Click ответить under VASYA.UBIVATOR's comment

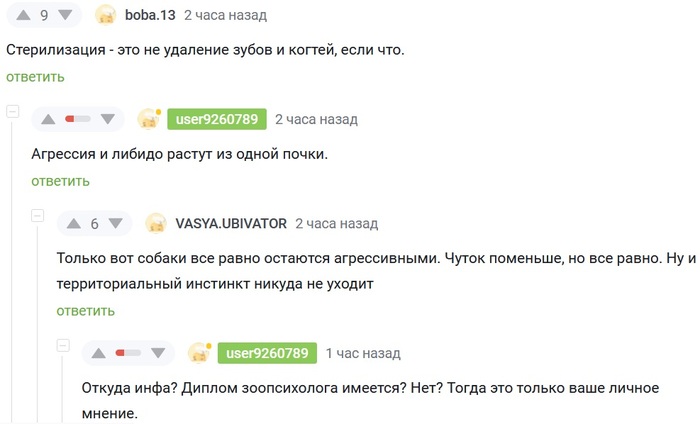[x=86, y=311]
